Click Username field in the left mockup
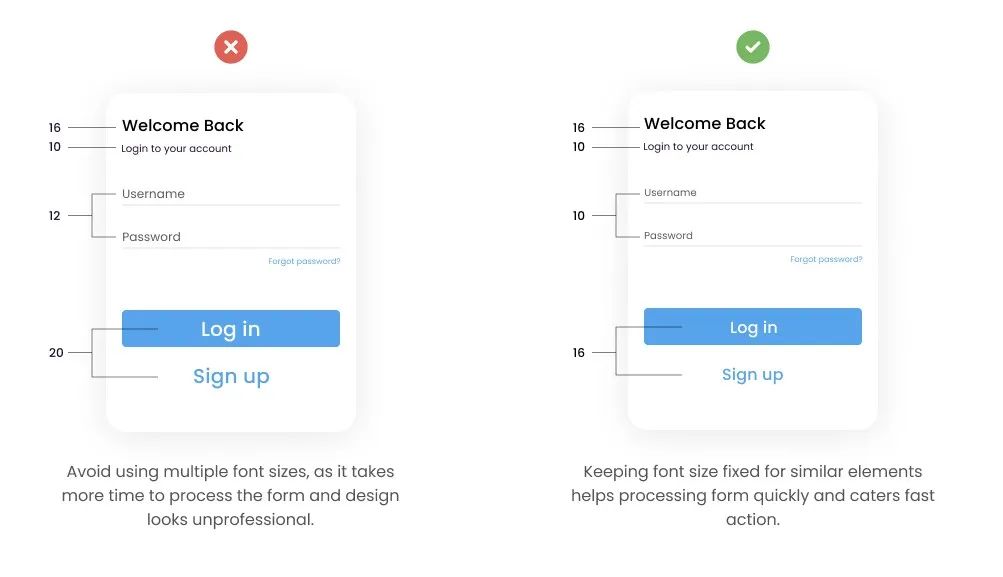Screen dimensions: 1003x577 point(230,195)
